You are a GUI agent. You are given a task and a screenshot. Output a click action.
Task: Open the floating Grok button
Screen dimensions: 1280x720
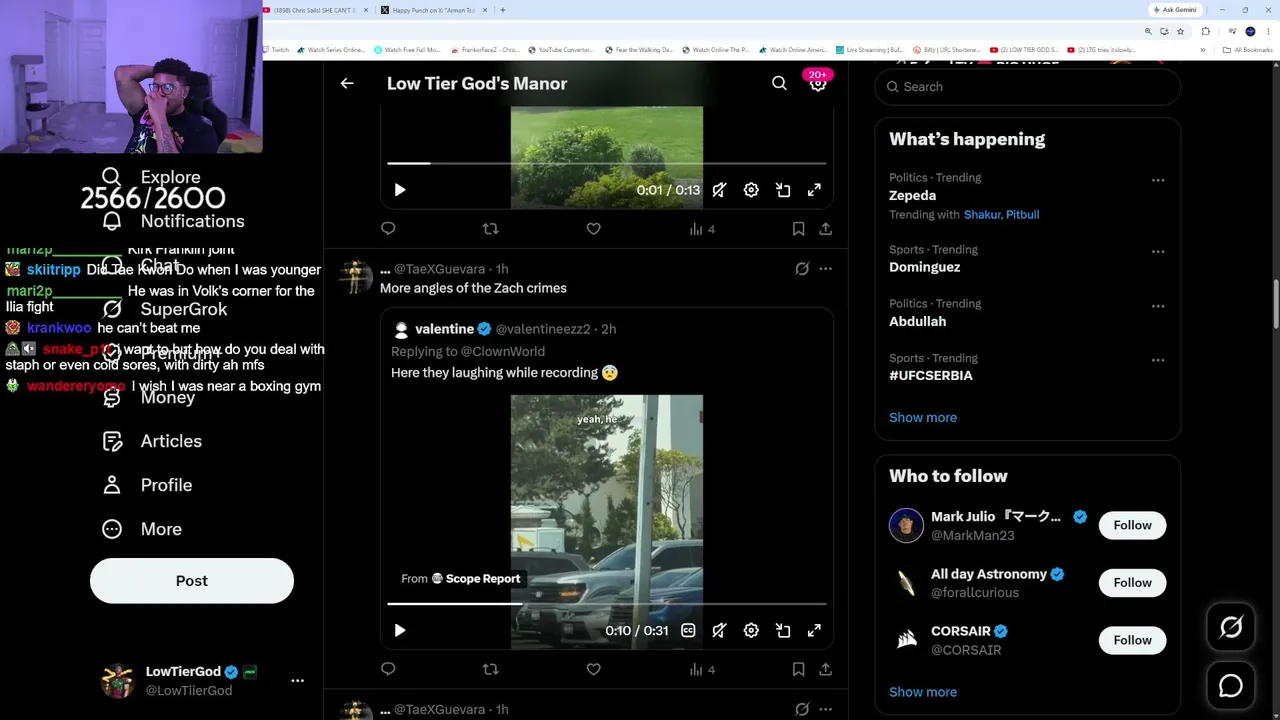tap(1231, 627)
